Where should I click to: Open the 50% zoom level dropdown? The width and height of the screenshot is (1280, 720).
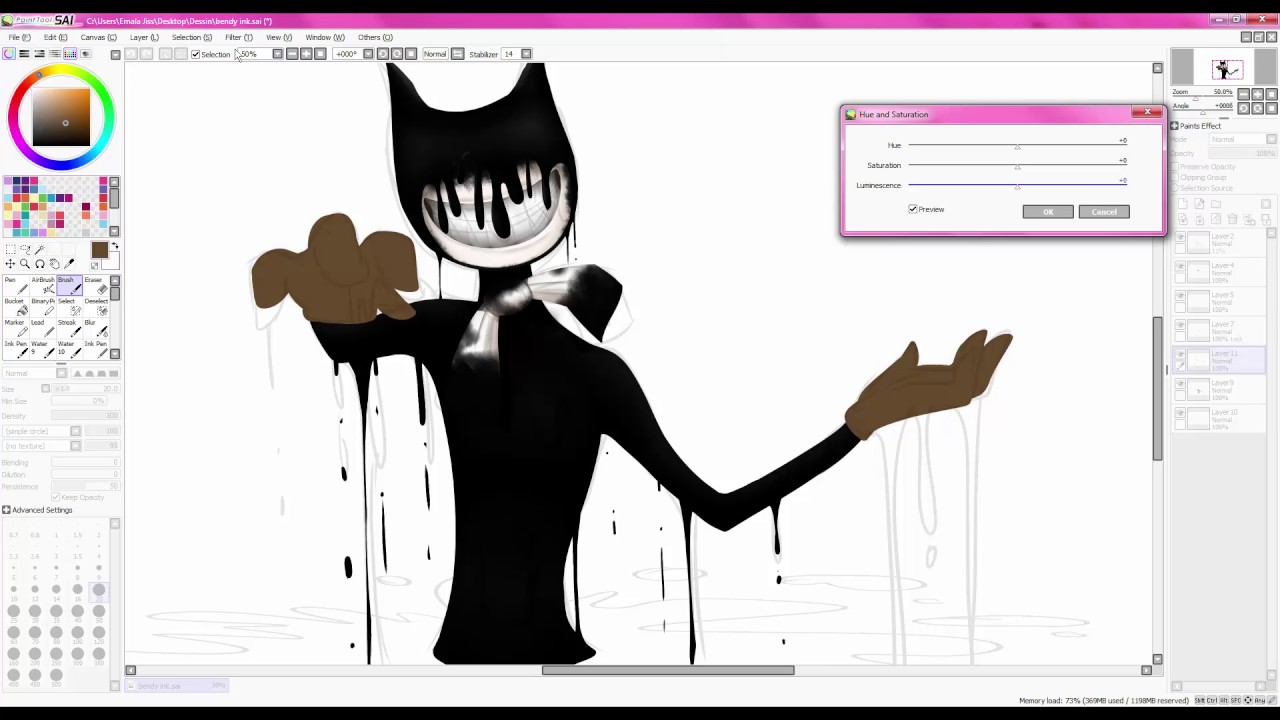pos(277,54)
